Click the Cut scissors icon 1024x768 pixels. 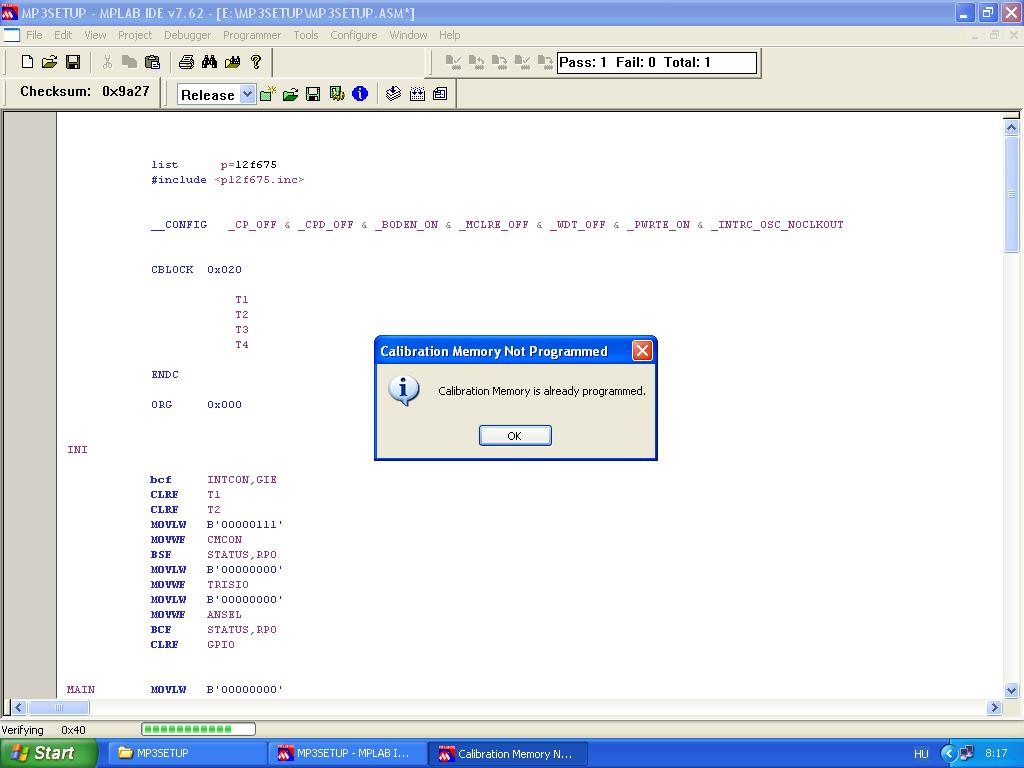coord(107,62)
